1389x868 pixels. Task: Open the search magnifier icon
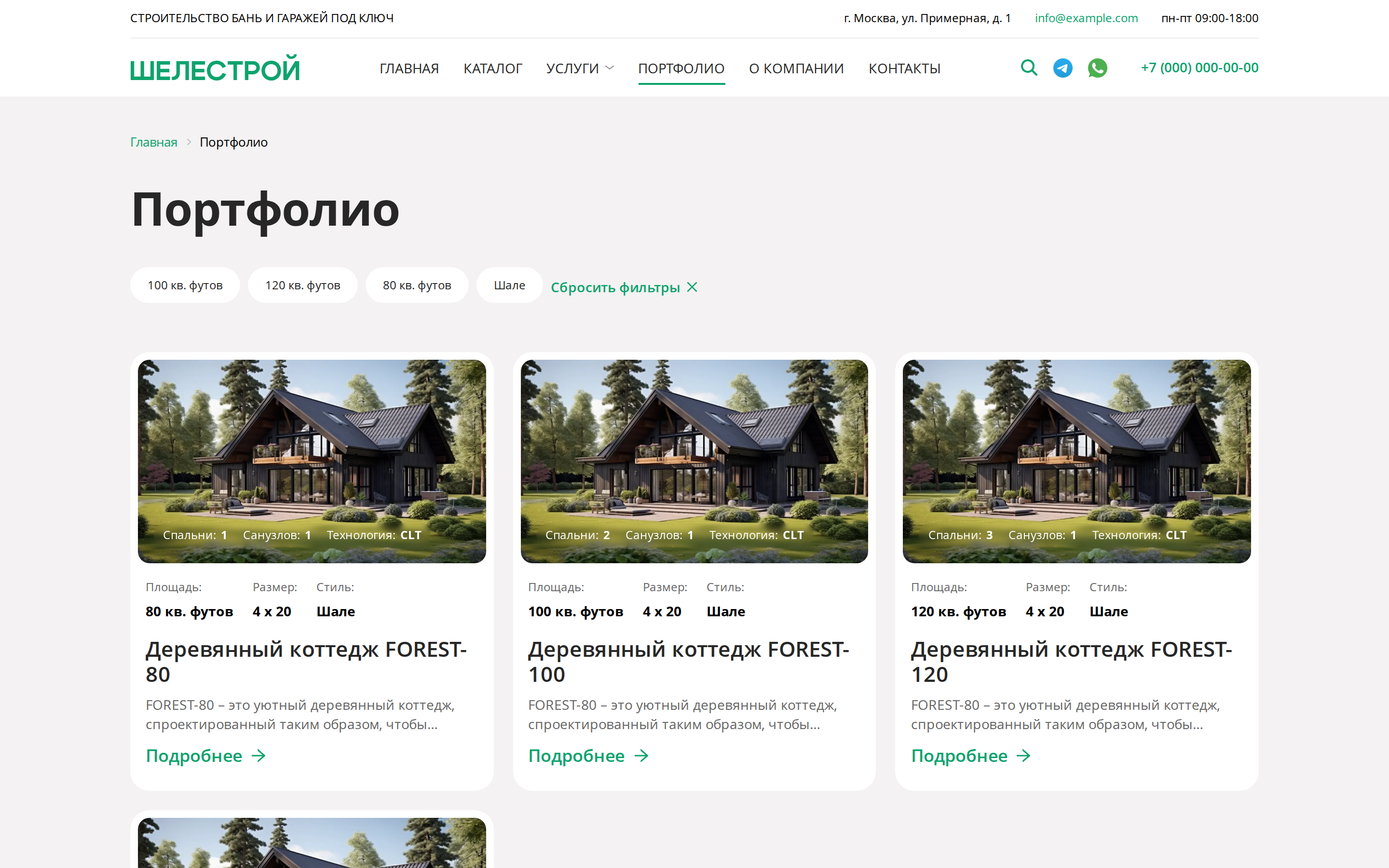coord(1029,68)
